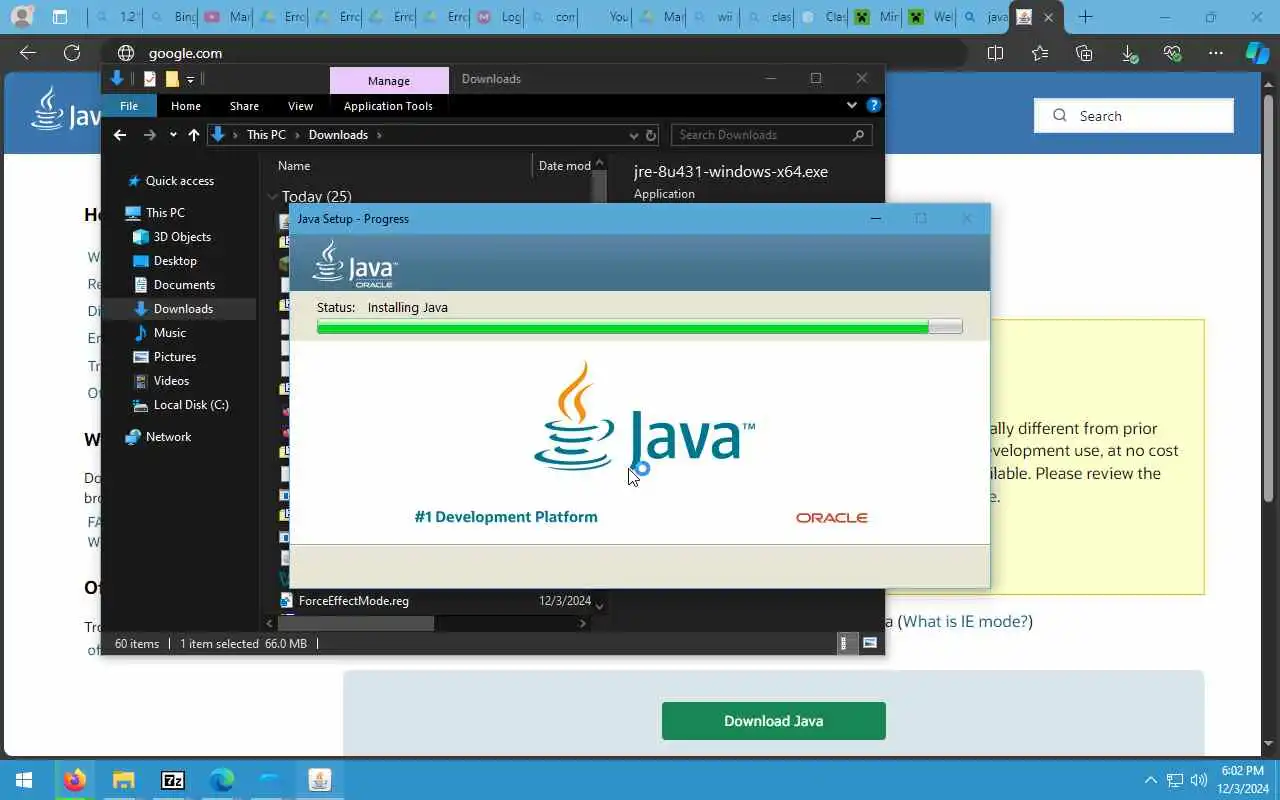
Task: Open recent locations dropdown in Explorer
Action: (x=173, y=135)
